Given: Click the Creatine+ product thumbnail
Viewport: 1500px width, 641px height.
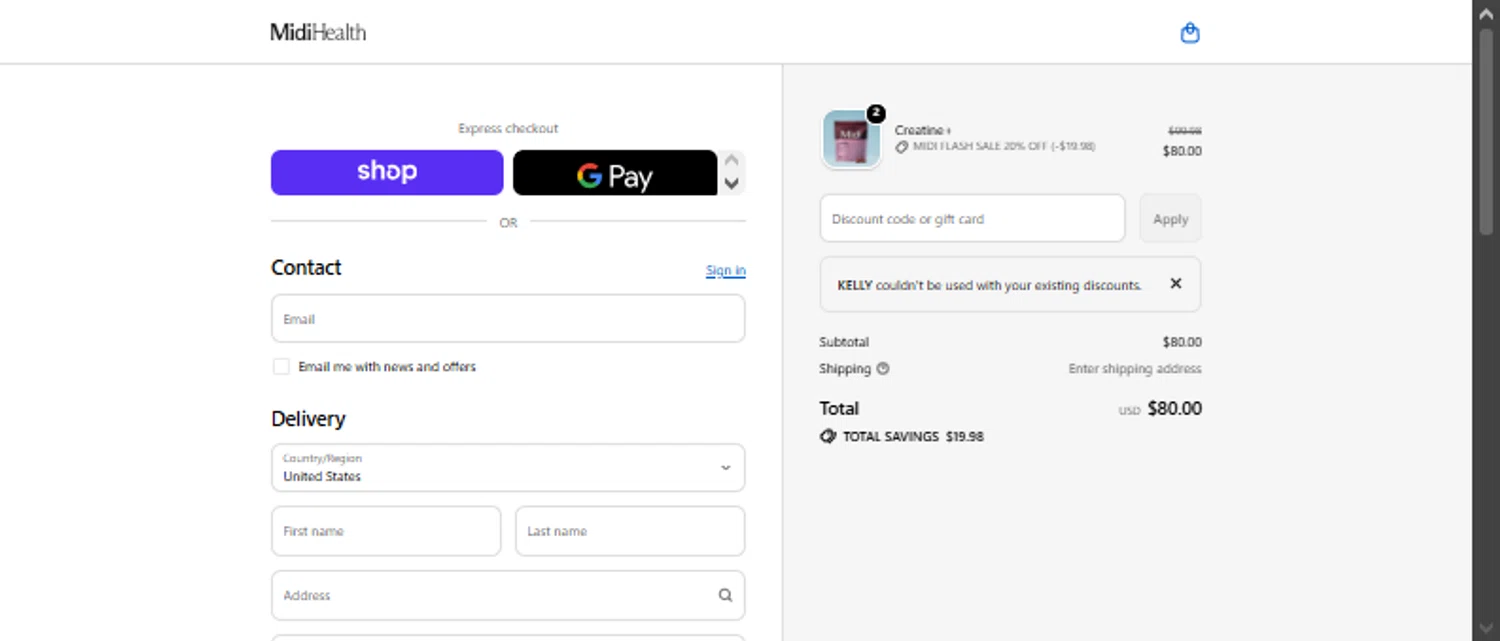Looking at the screenshot, I should [x=851, y=139].
